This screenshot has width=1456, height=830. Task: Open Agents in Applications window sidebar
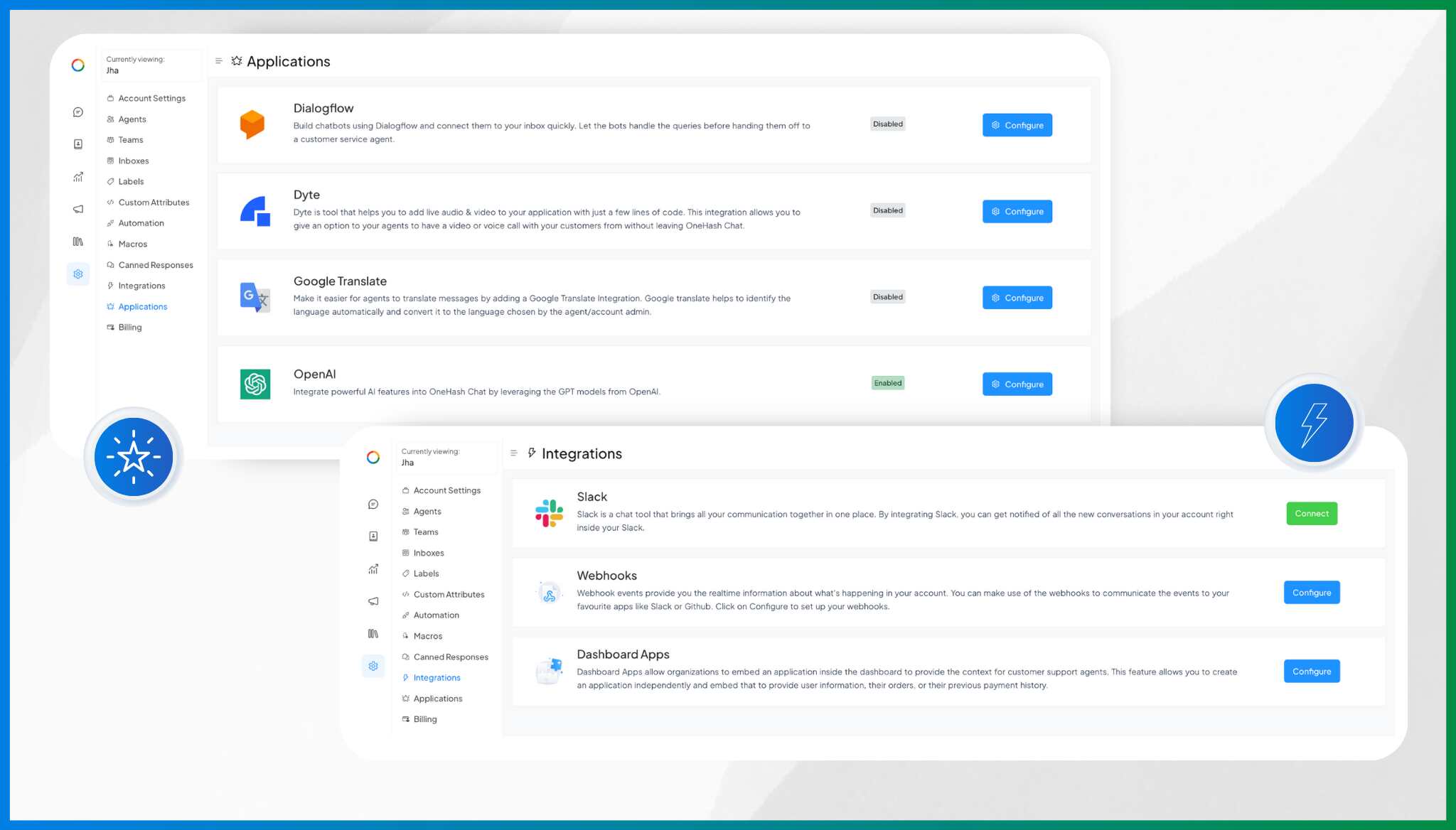[x=127, y=119]
